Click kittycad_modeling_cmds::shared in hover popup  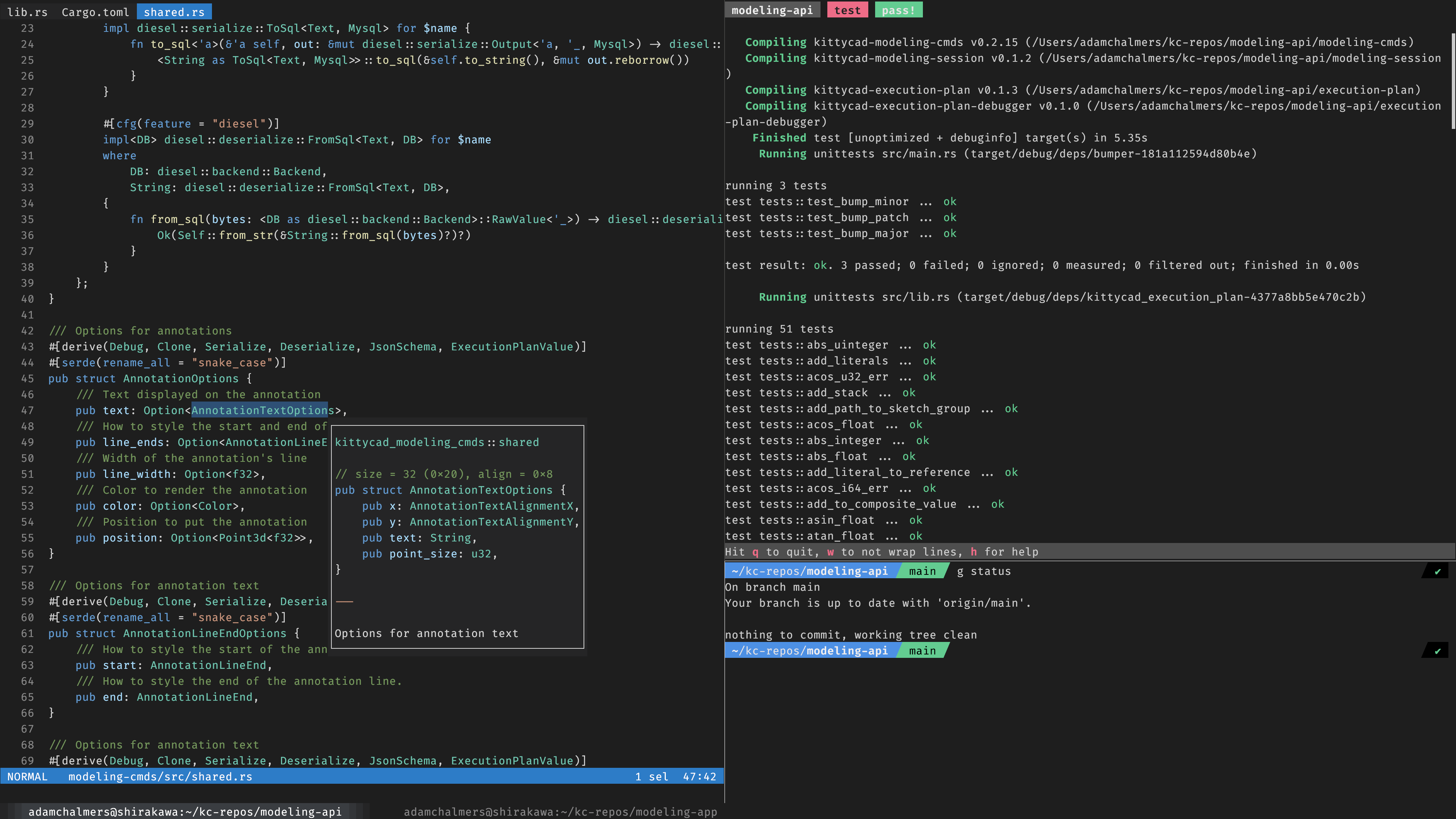pos(437,442)
